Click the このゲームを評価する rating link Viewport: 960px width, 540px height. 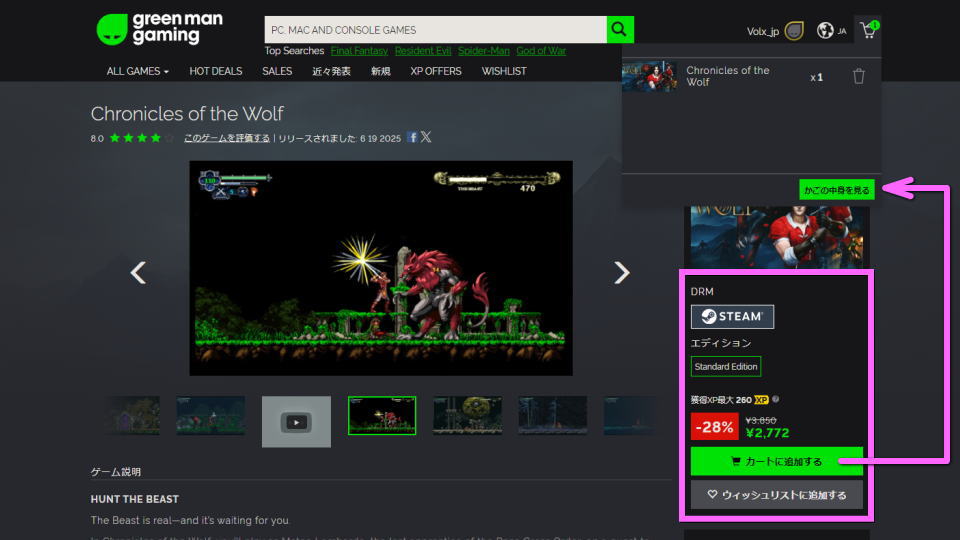pos(227,138)
